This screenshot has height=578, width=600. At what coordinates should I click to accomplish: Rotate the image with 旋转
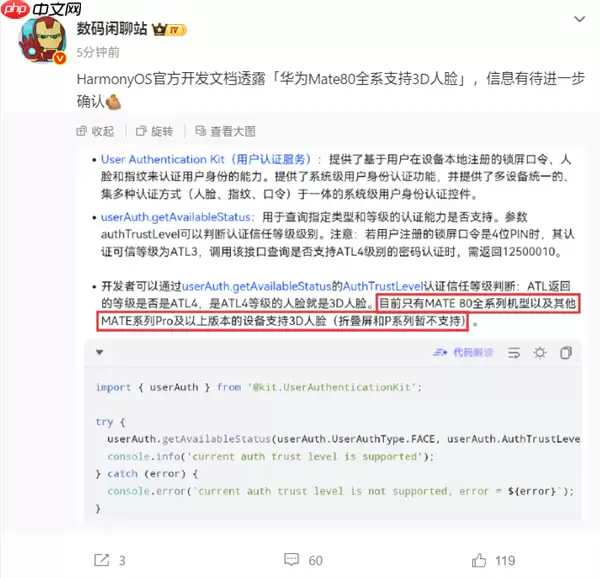155,132
